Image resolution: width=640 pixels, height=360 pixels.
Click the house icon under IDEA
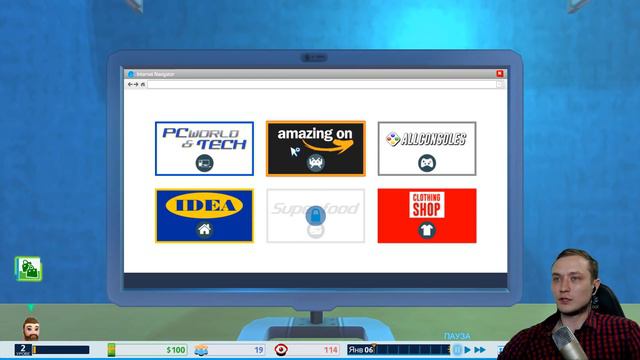coord(204,230)
